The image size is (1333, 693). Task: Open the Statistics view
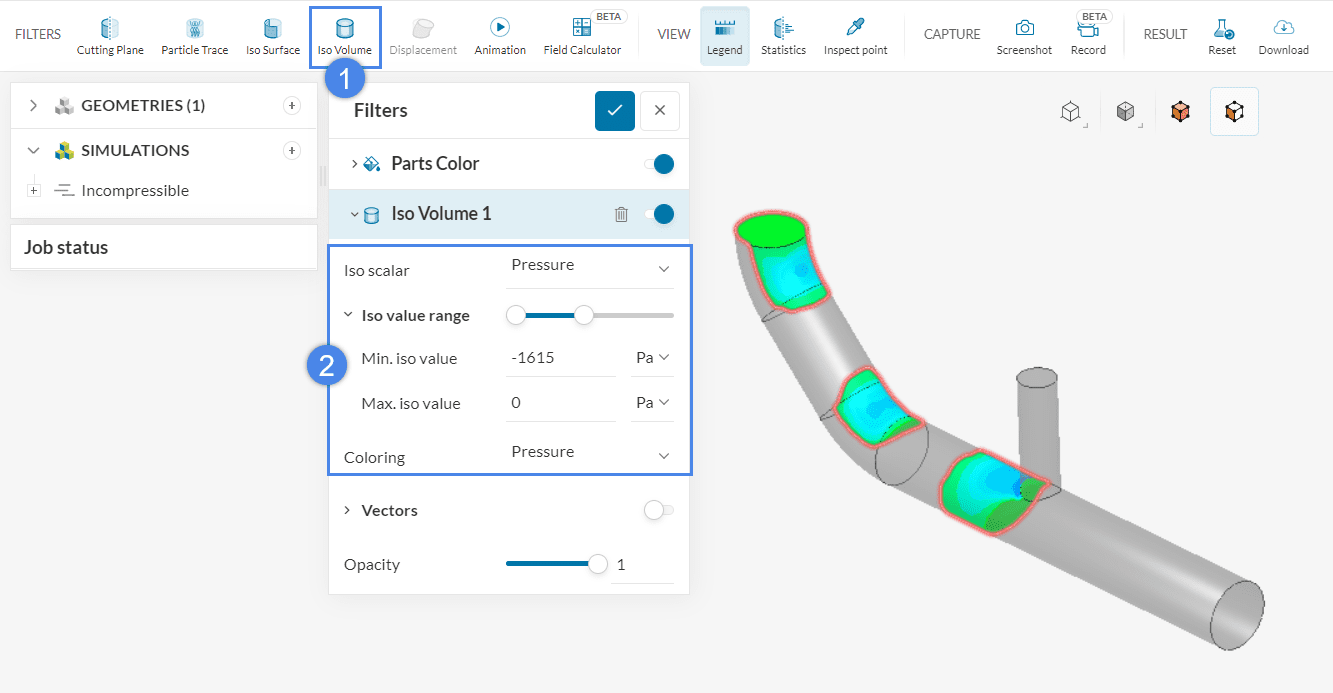click(x=783, y=36)
